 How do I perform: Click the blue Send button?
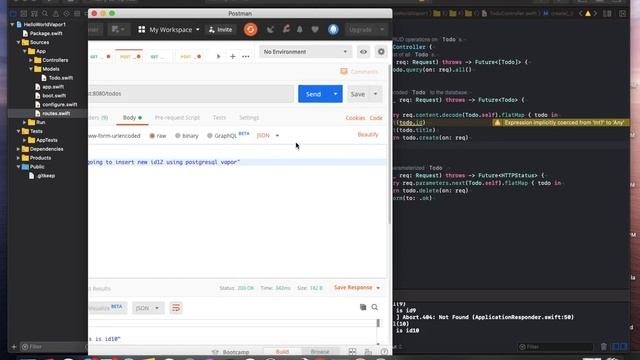(x=313, y=94)
